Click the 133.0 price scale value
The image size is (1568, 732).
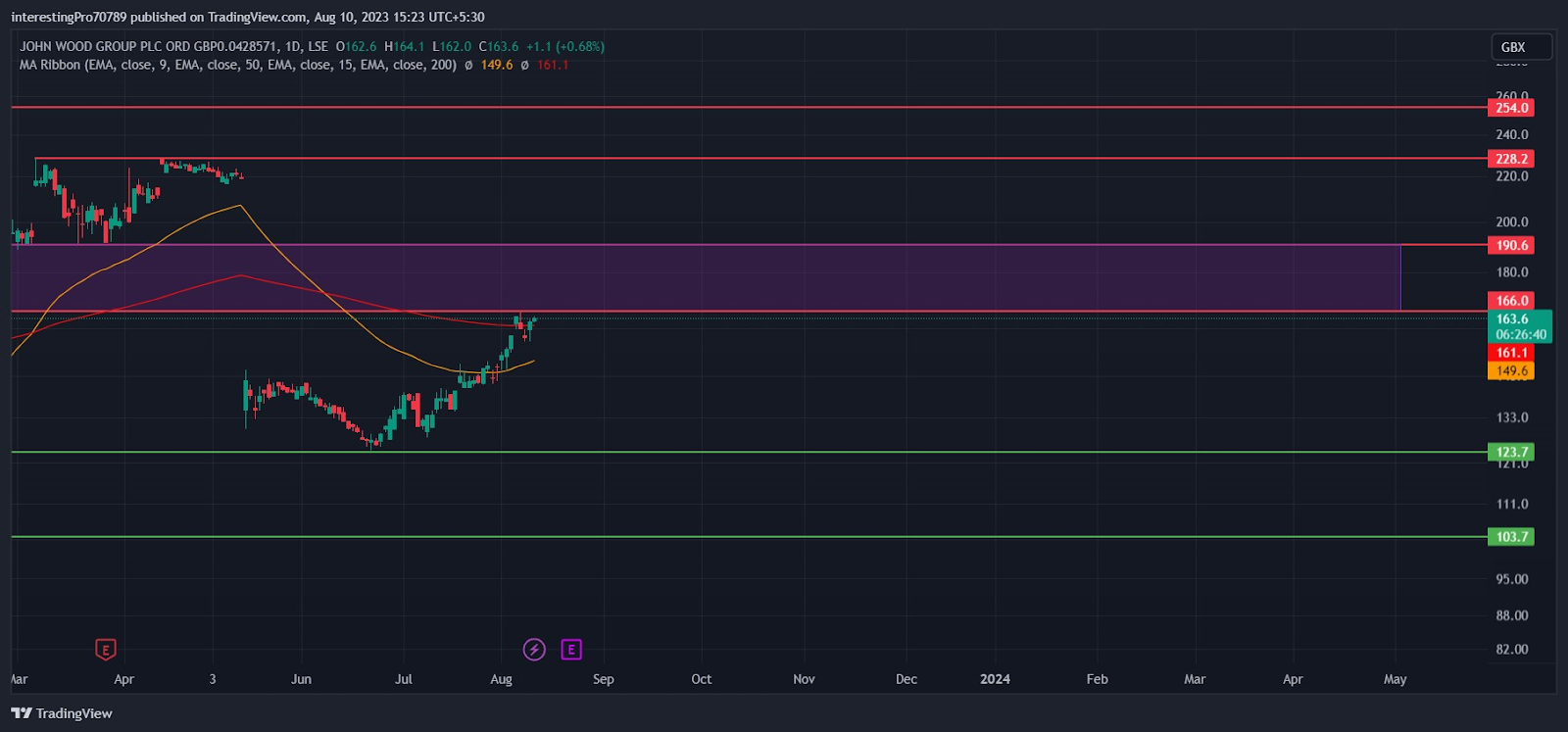tap(1512, 417)
